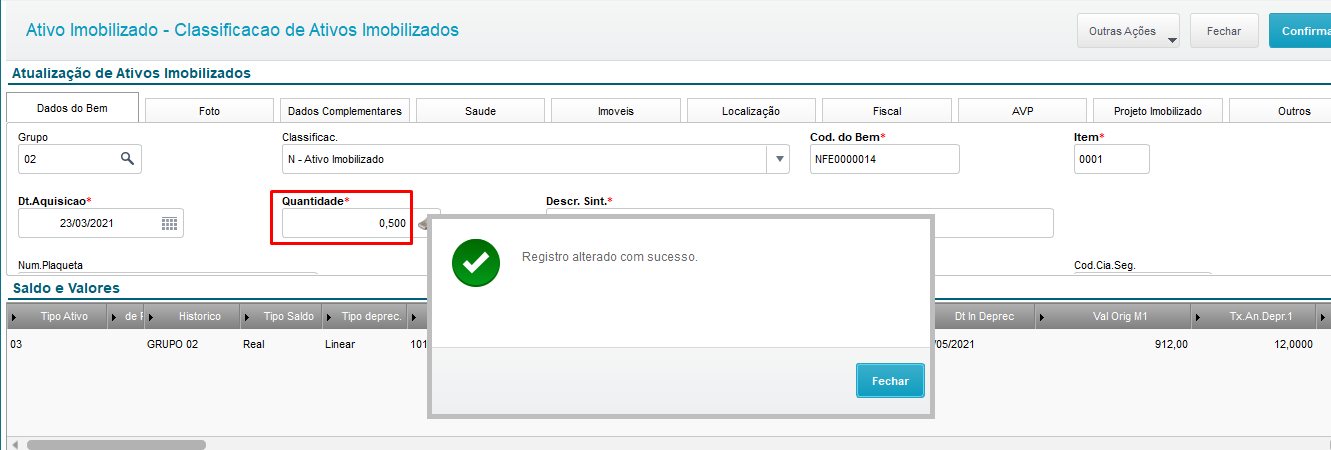Image resolution: width=1331 pixels, height=450 pixels.
Task: Click the Val Orig M1 column header
Action: click(1119, 316)
